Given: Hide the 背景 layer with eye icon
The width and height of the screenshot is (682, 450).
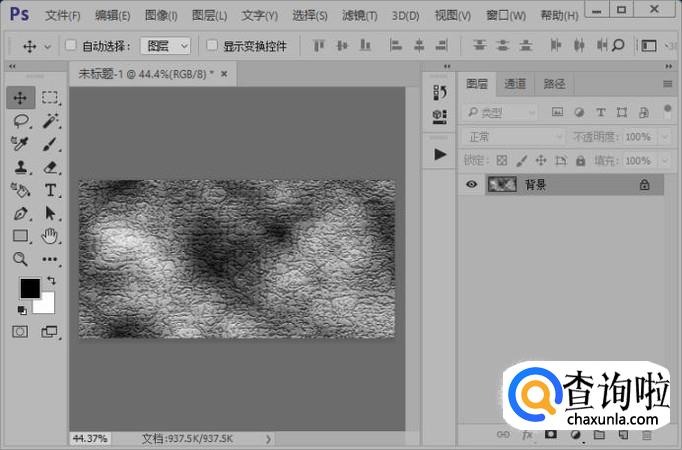Looking at the screenshot, I should 471,184.
